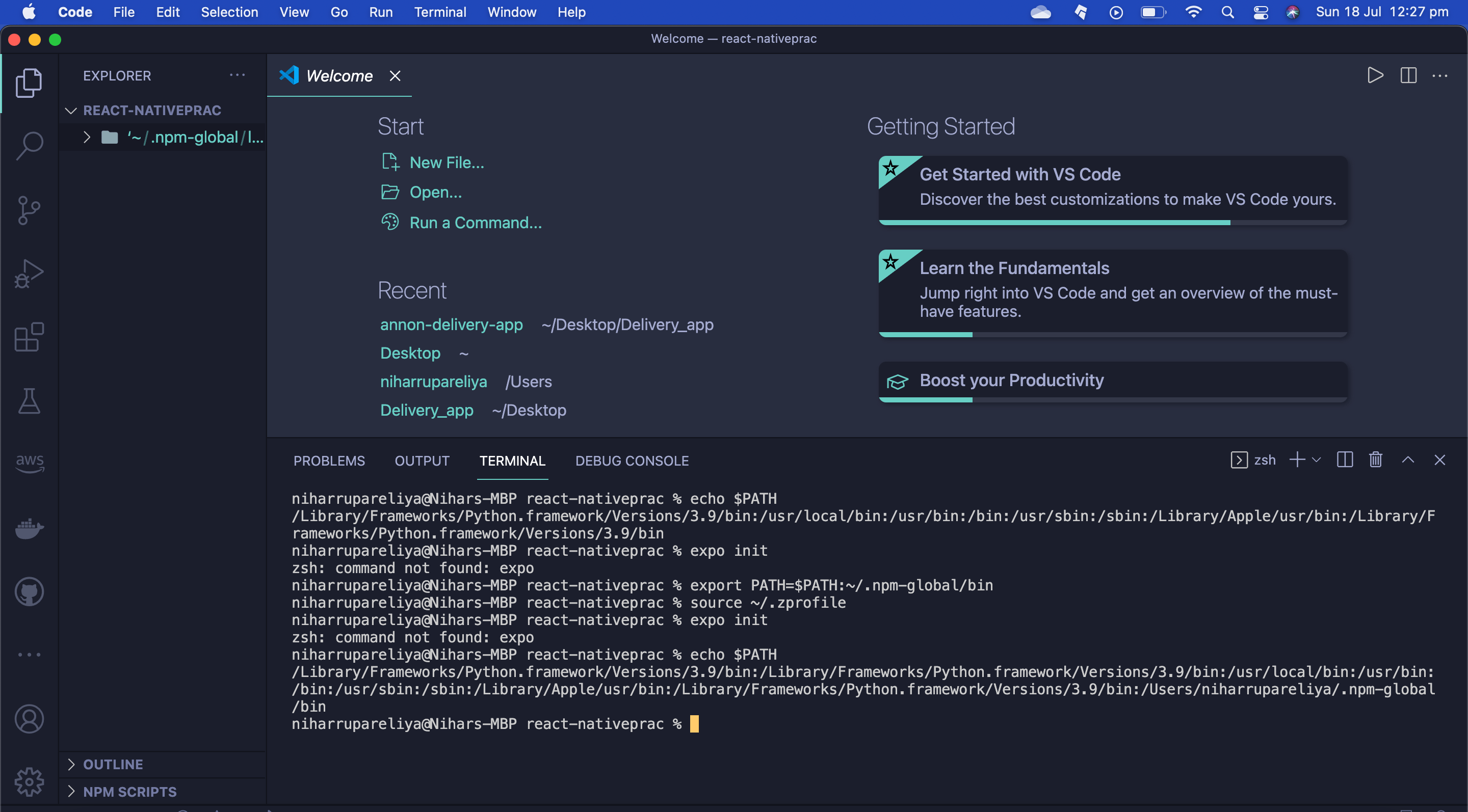The height and width of the screenshot is (812, 1468).
Task: Select the Welcome editor tab
Action: point(339,75)
